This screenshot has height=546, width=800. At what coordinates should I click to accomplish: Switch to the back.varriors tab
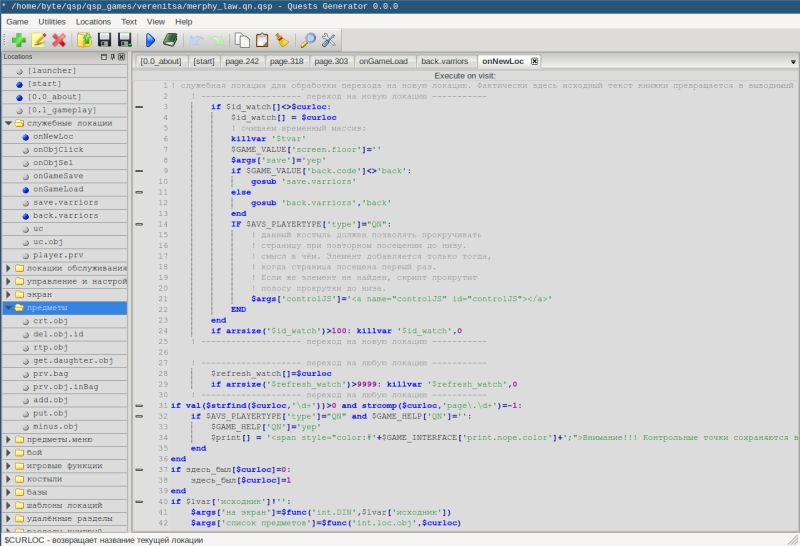coord(444,61)
